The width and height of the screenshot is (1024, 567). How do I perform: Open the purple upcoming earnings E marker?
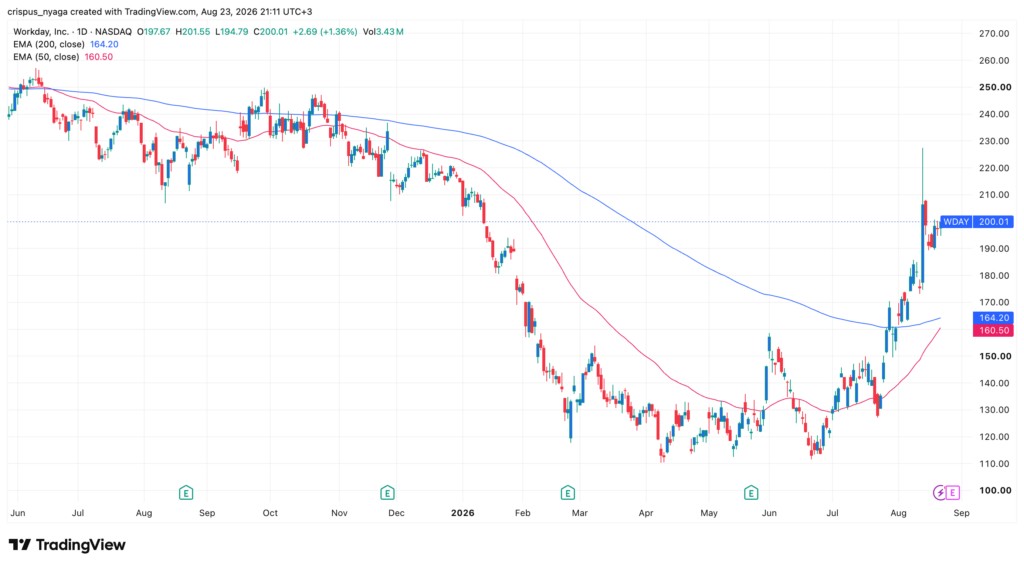point(953,493)
